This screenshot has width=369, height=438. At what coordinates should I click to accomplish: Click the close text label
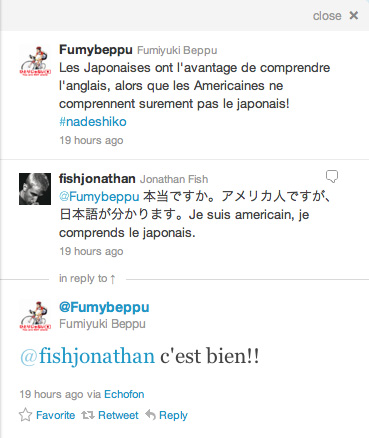[x=327, y=16]
